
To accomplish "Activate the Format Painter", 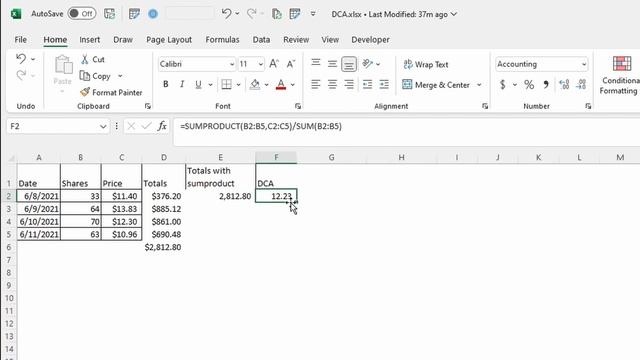I will (x=111, y=93).
